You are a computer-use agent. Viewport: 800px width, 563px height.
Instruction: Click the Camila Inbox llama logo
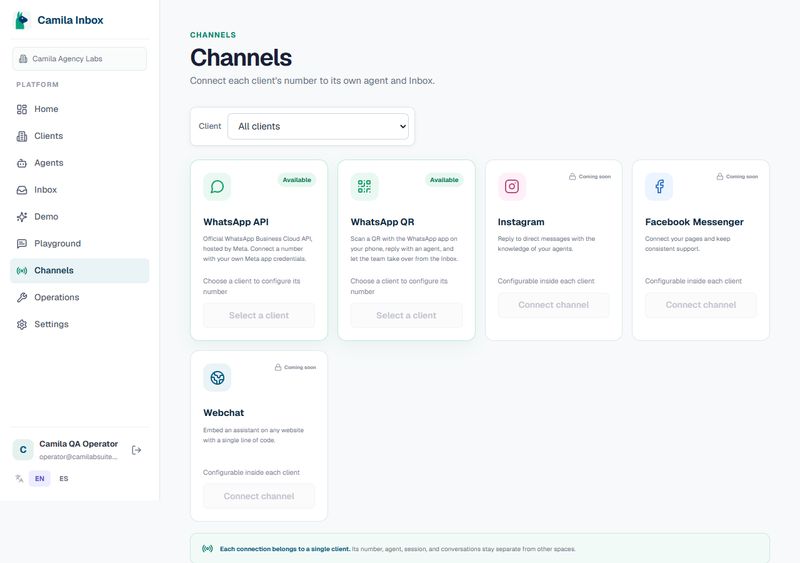(21, 20)
